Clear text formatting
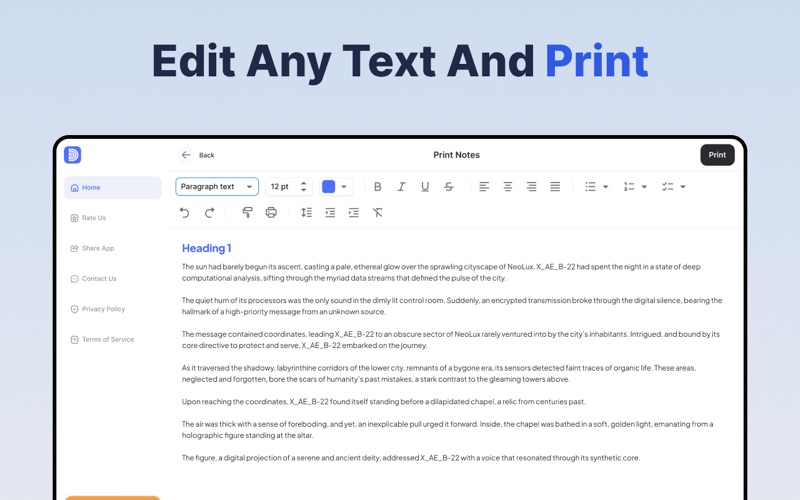800x500 pixels. coord(378,212)
